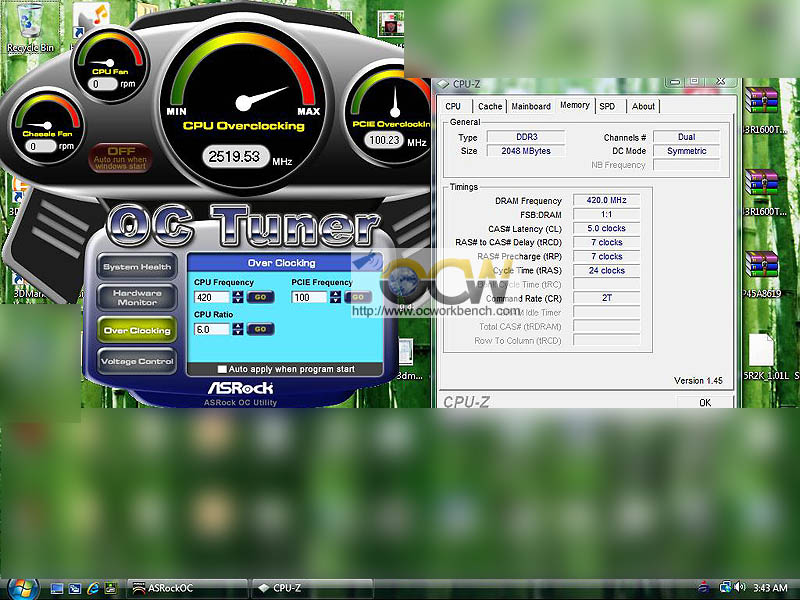Click the 3:43 AM taskbar clock
The image size is (800, 600).
(x=770, y=588)
